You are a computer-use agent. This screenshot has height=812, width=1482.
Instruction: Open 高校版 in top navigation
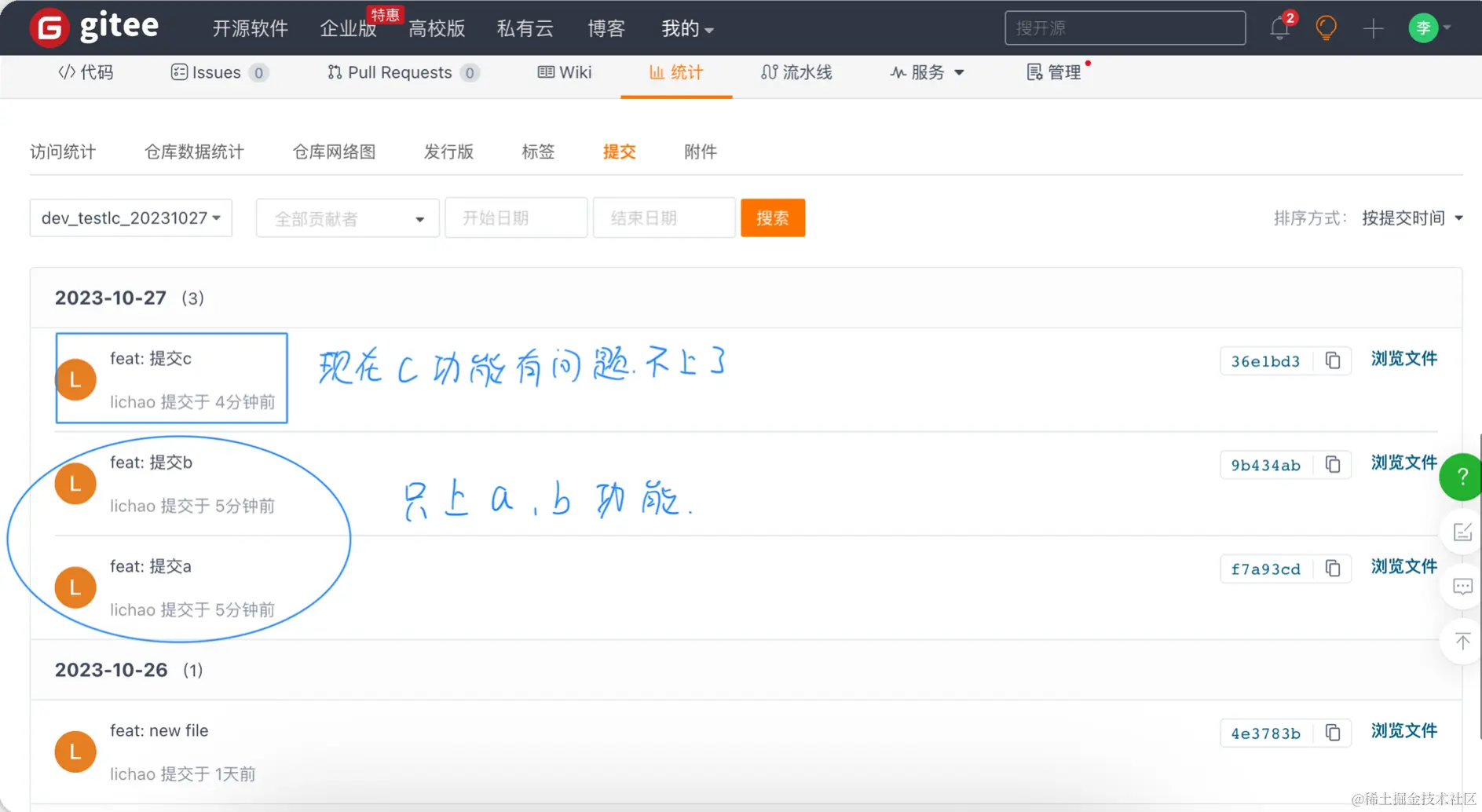point(437,29)
